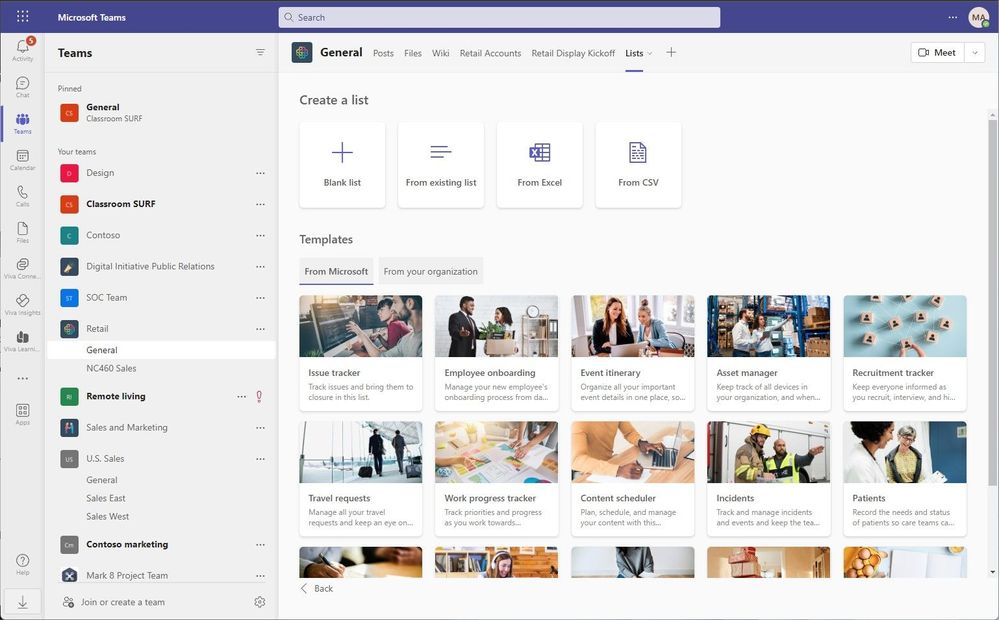Select From Microsoft templates tab

tap(336, 271)
